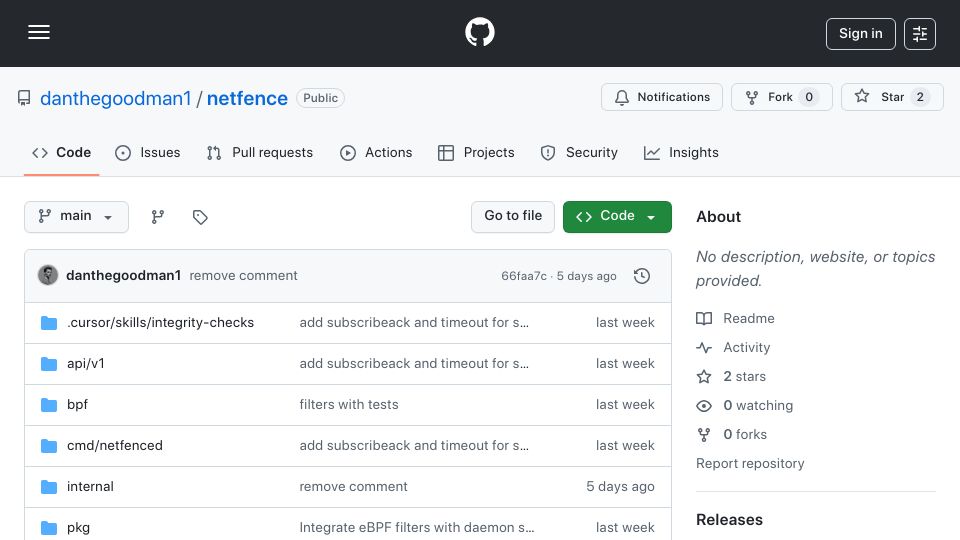Click '5 days ago' in the internal row
The width and height of the screenshot is (960, 540).
pyautogui.click(x=620, y=487)
